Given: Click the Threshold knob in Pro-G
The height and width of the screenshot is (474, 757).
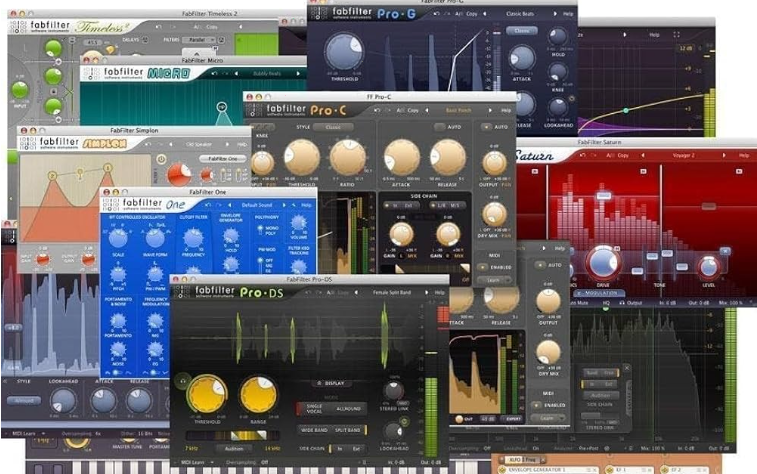Looking at the screenshot, I should pos(344,52).
